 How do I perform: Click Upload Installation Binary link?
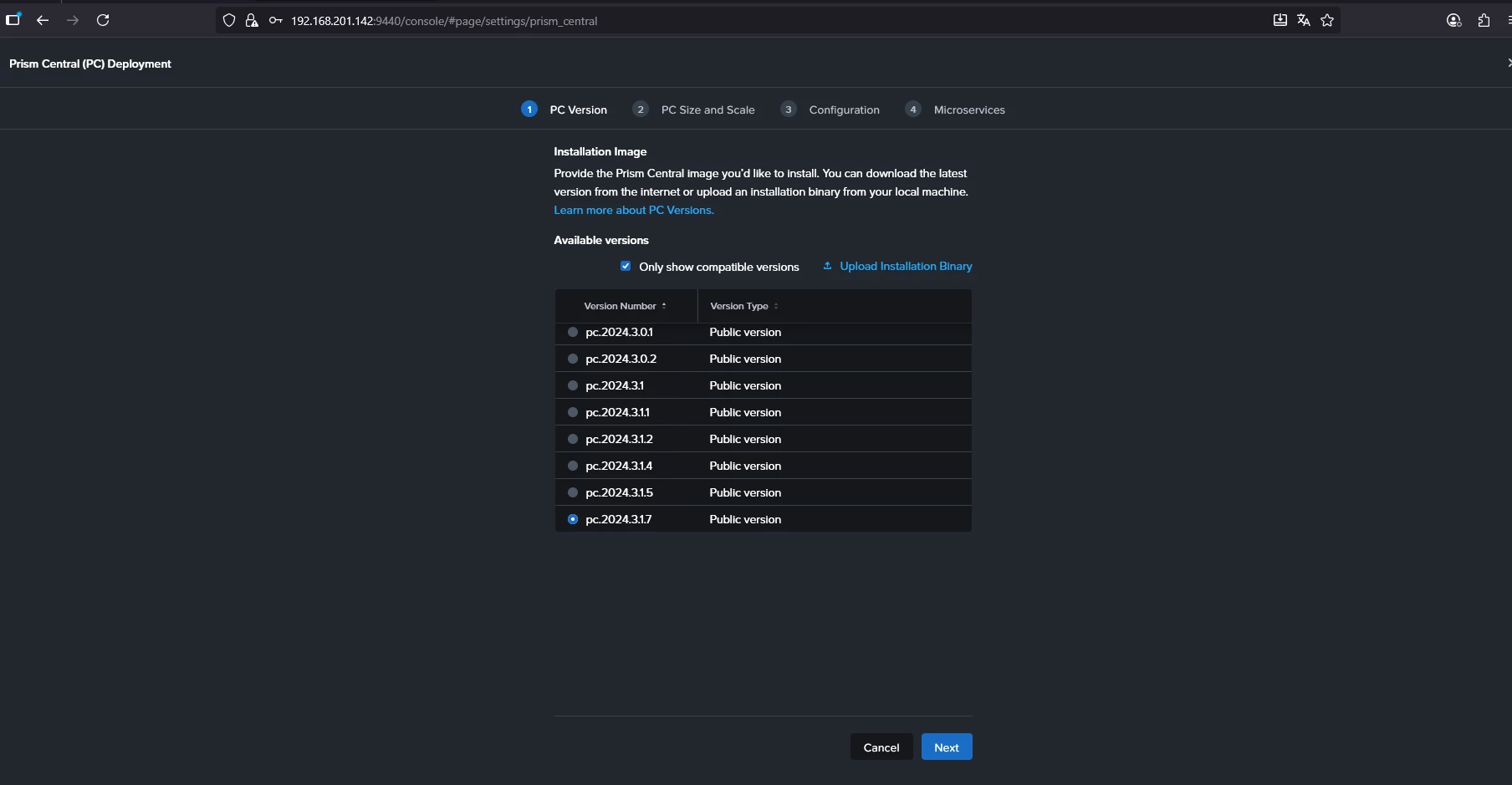906,266
